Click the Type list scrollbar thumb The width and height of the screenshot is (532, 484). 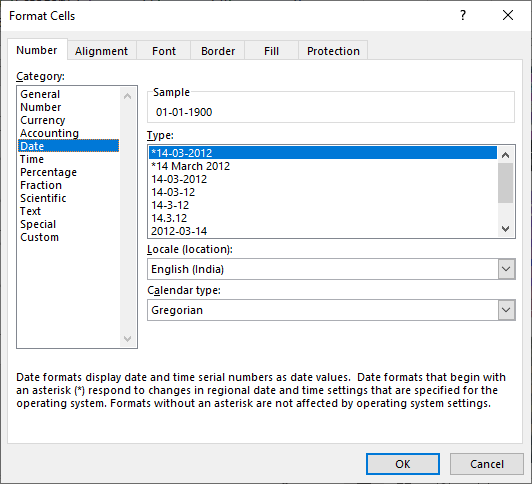[x=506, y=183]
